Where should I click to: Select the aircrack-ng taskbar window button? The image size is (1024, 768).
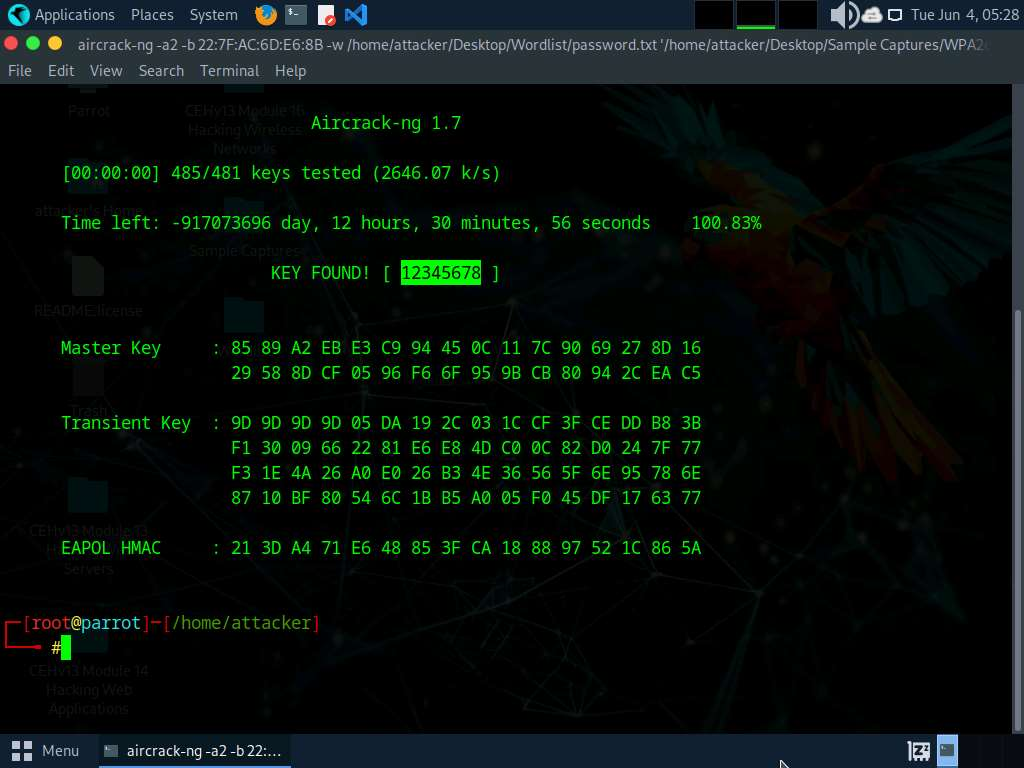coord(194,750)
